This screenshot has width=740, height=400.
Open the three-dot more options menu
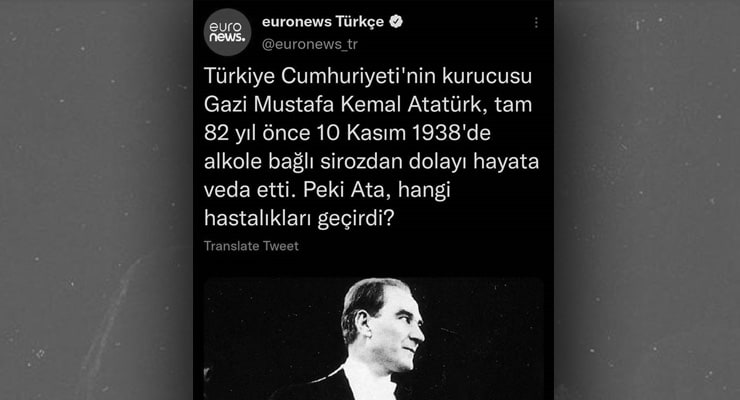coord(536,23)
